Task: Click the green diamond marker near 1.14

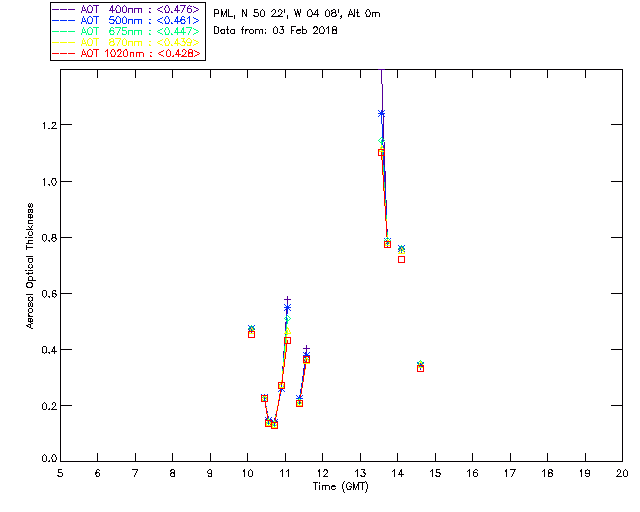Action: click(x=381, y=141)
